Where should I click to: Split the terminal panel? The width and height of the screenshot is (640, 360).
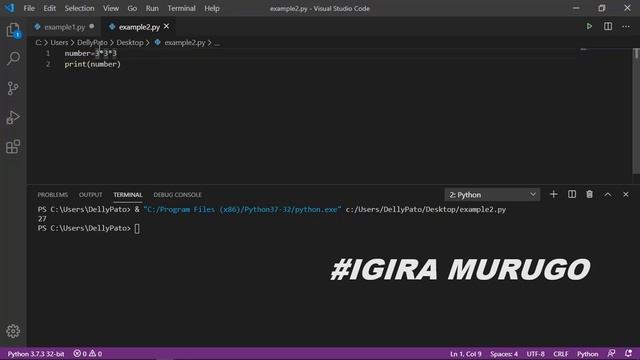tap(572, 194)
